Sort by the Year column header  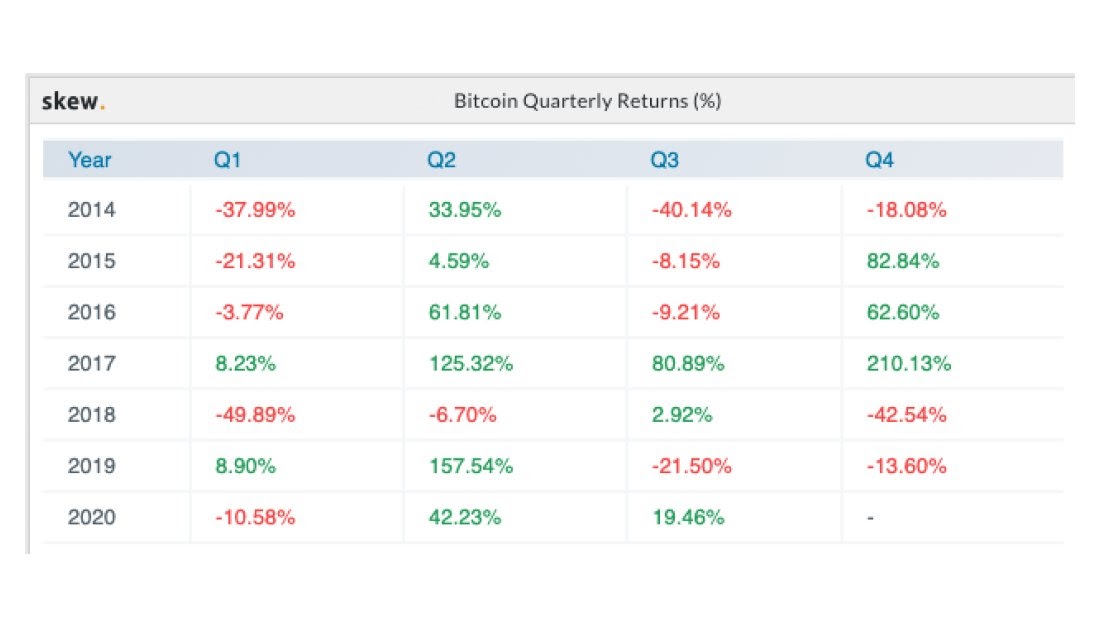point(90,160)
